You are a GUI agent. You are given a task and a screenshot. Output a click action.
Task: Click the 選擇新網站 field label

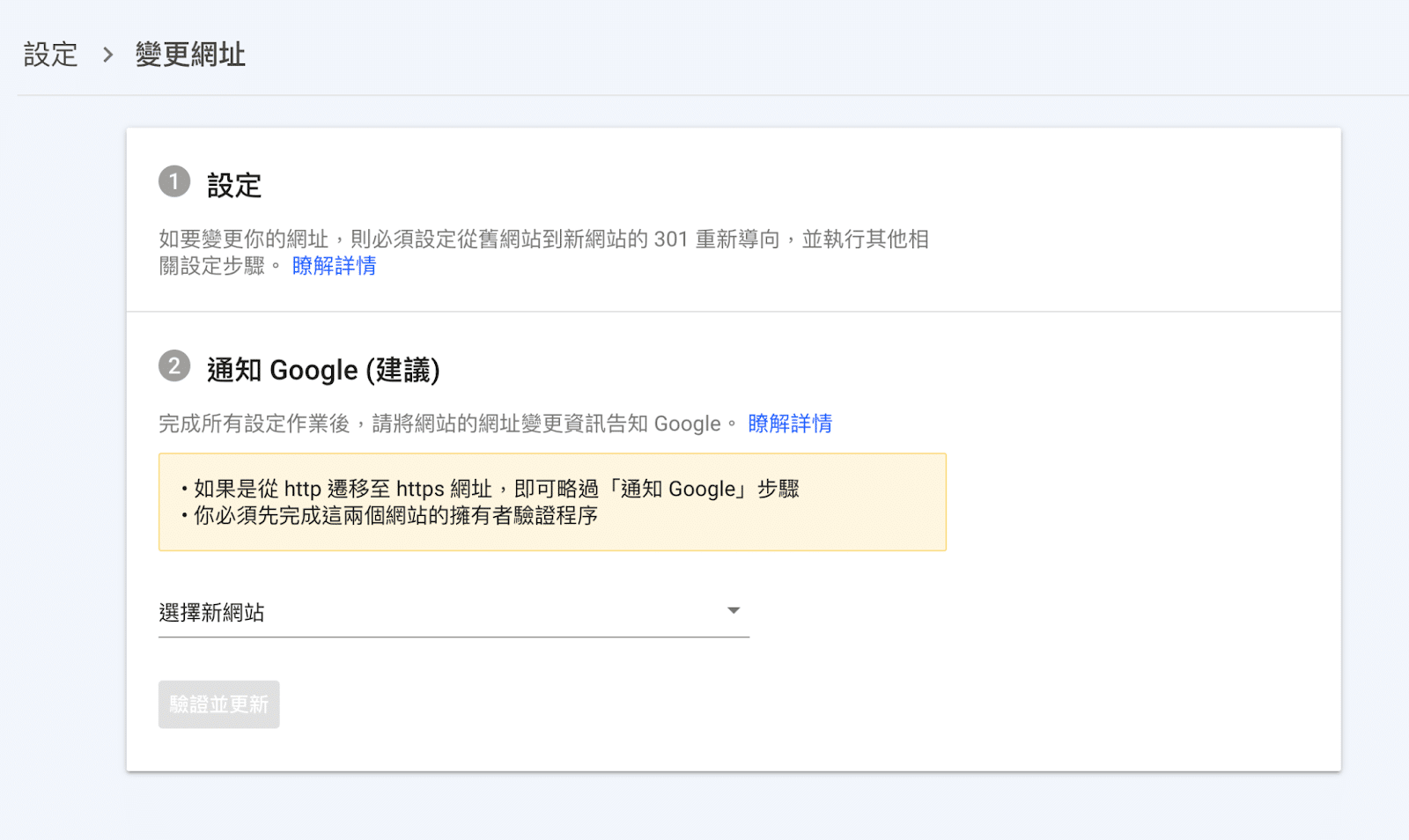tap(212, 613)
